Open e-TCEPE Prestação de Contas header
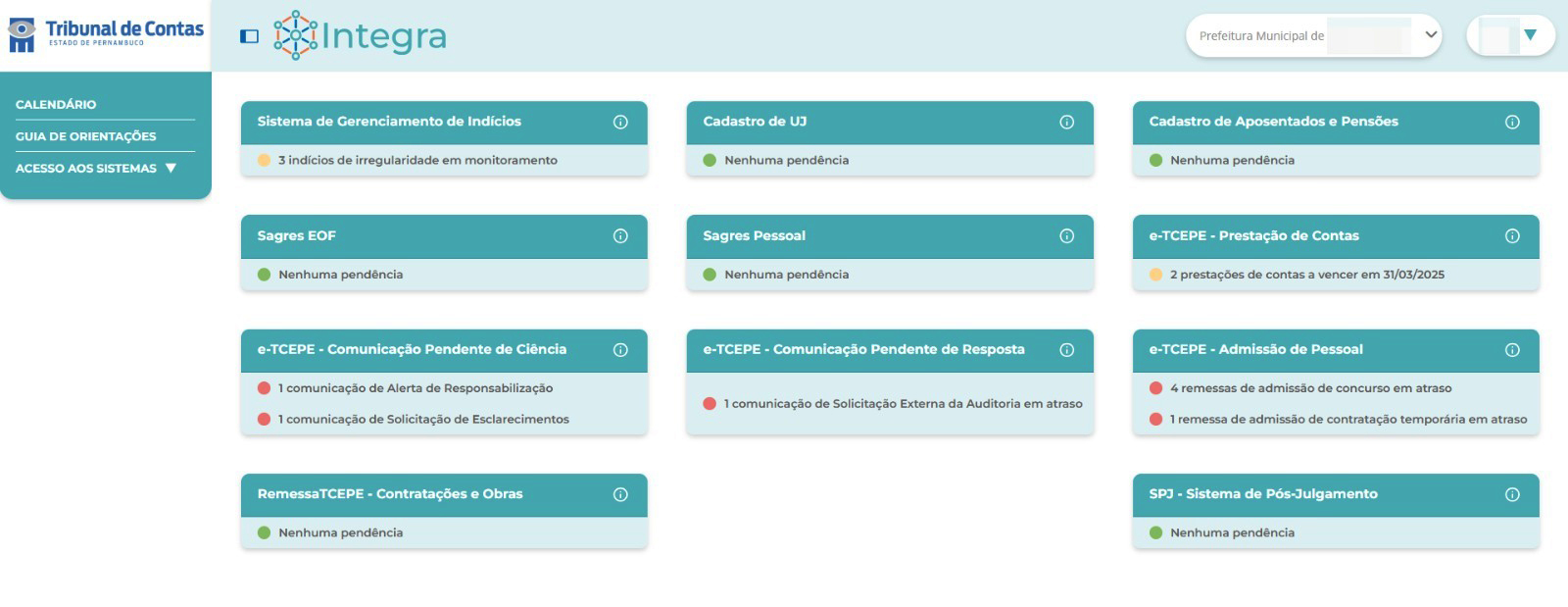Viewport: 1568px width, 607px height. tap(1336, 236)
